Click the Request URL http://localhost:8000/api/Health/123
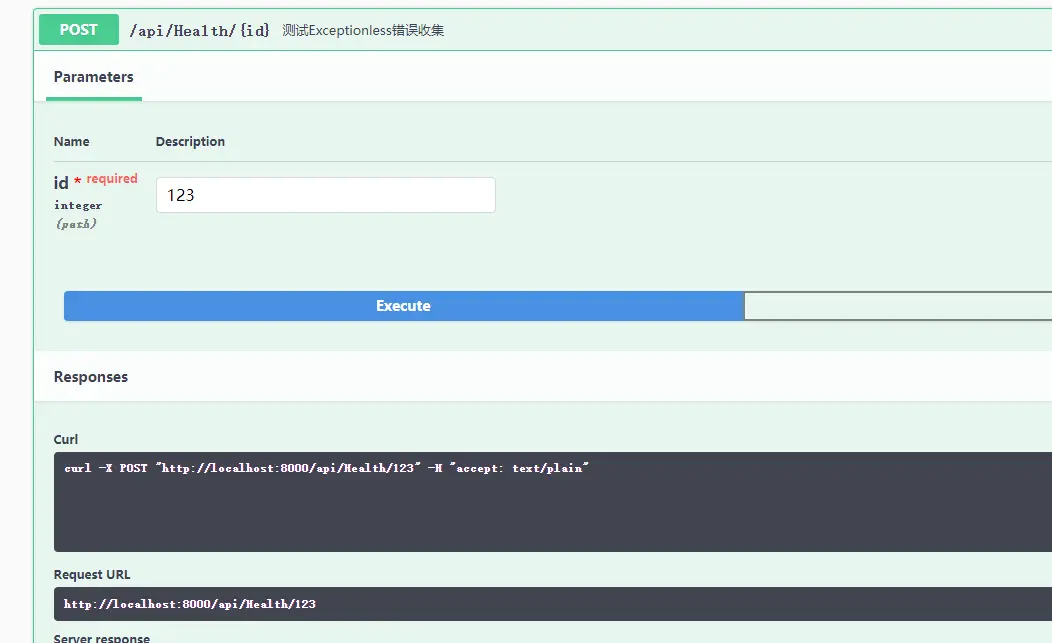The image size is (1052, 643). pyautogui.click(x=189, y=604)
